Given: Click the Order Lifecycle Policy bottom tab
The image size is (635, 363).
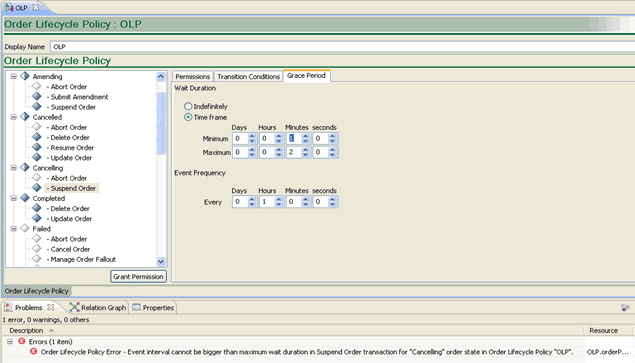Looking at the screenshot, I should [36, 291].
